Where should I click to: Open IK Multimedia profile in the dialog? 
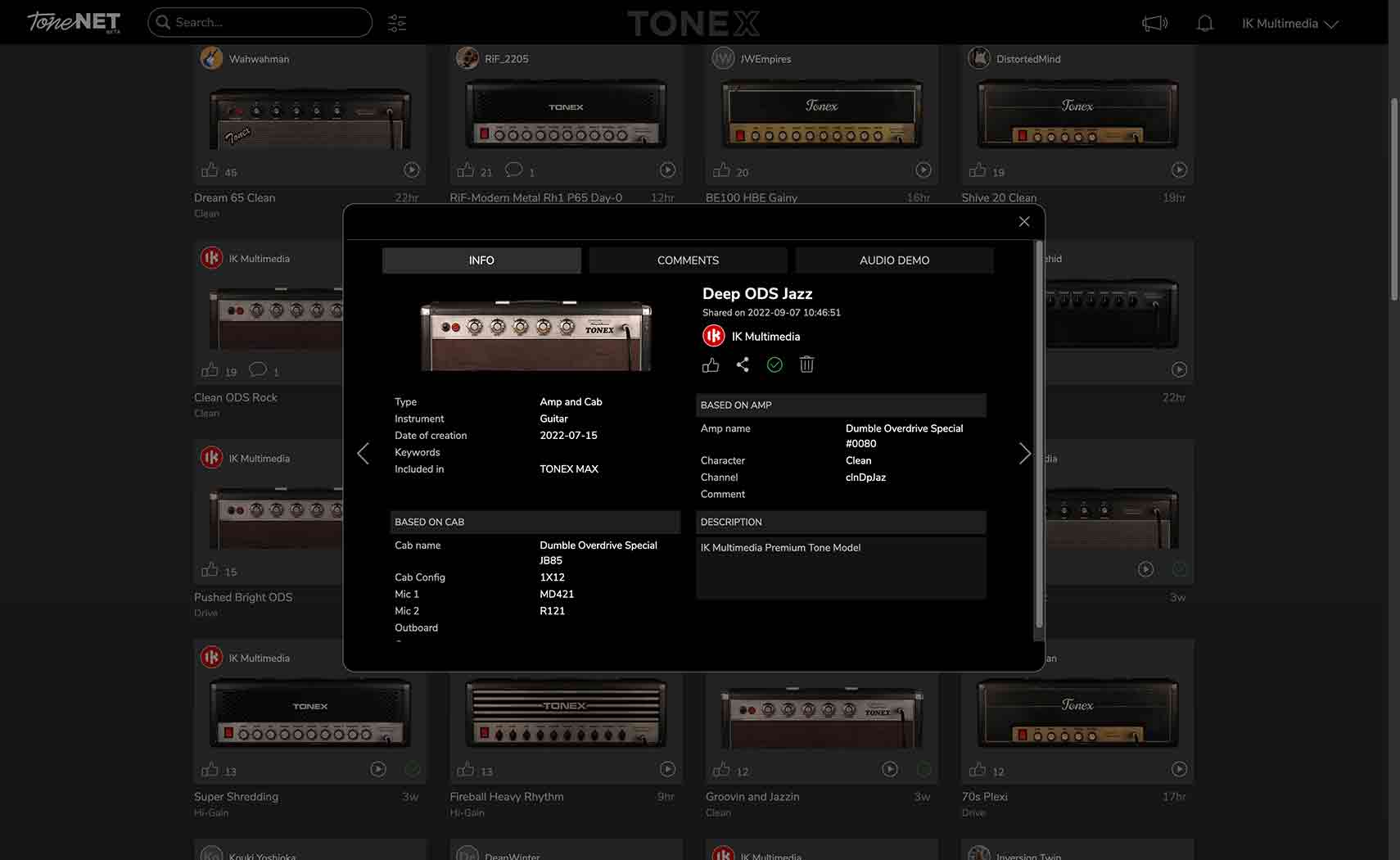752,337
